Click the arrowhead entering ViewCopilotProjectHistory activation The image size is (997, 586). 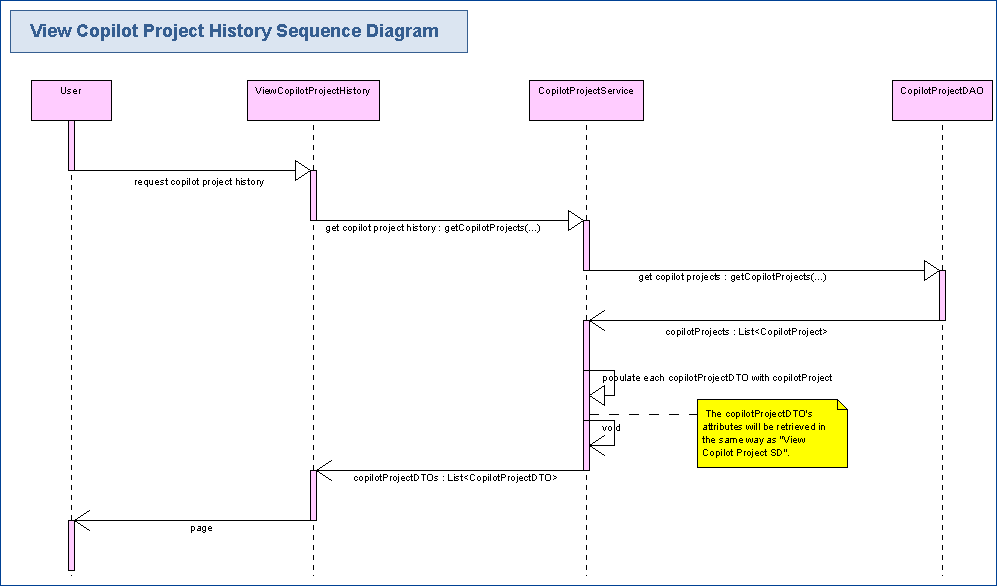point(302,171)
